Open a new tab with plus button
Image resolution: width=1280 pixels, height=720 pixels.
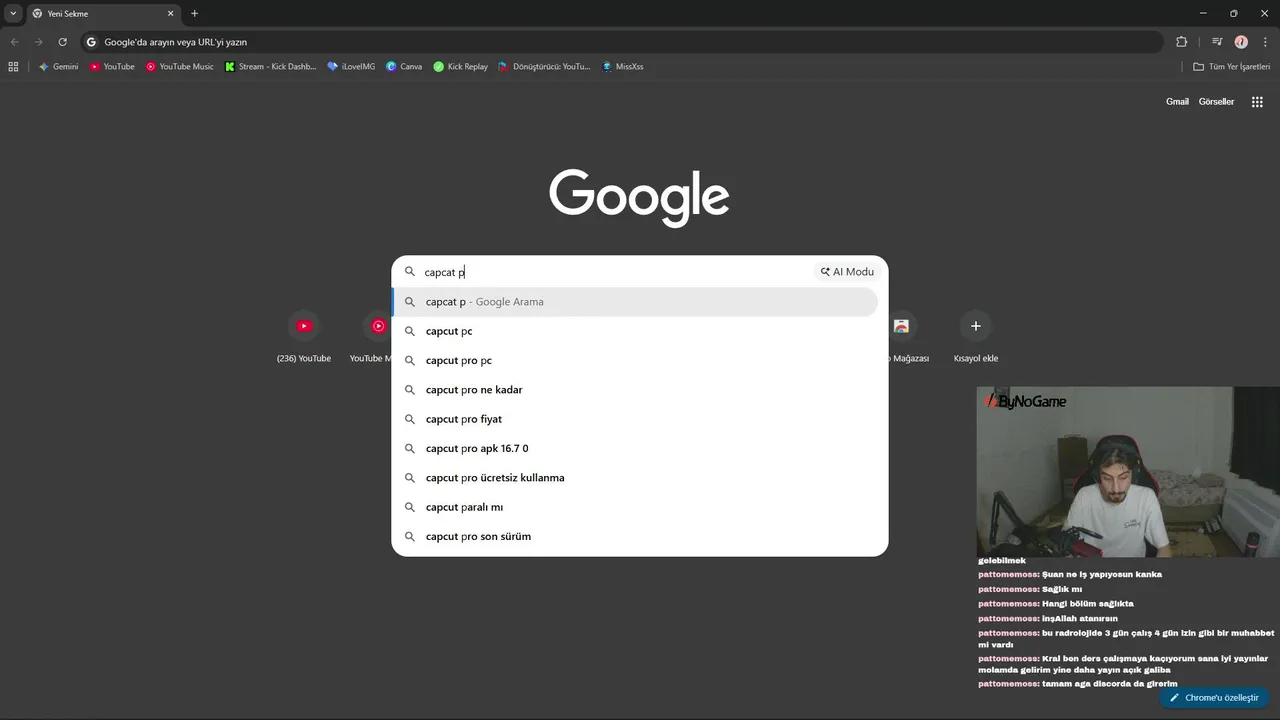pyautogui.click(x=194, y=13)
